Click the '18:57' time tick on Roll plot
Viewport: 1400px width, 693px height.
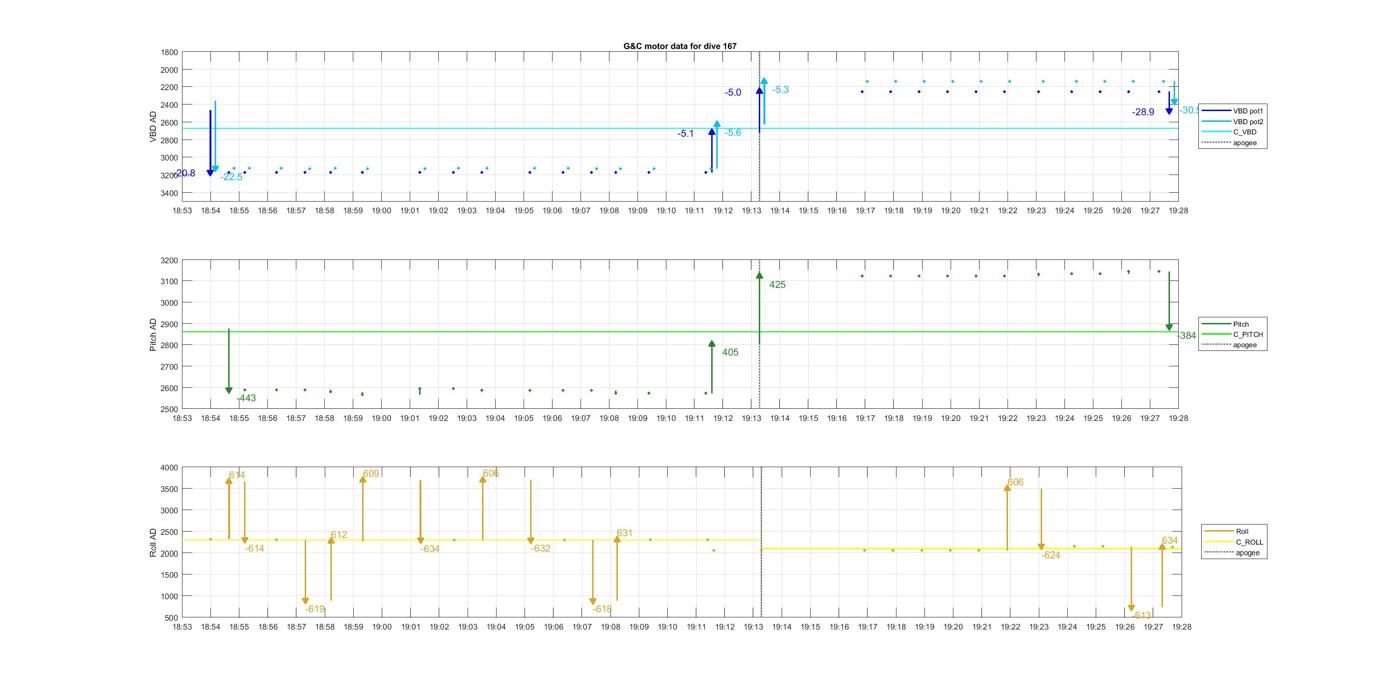click(296, 627)
